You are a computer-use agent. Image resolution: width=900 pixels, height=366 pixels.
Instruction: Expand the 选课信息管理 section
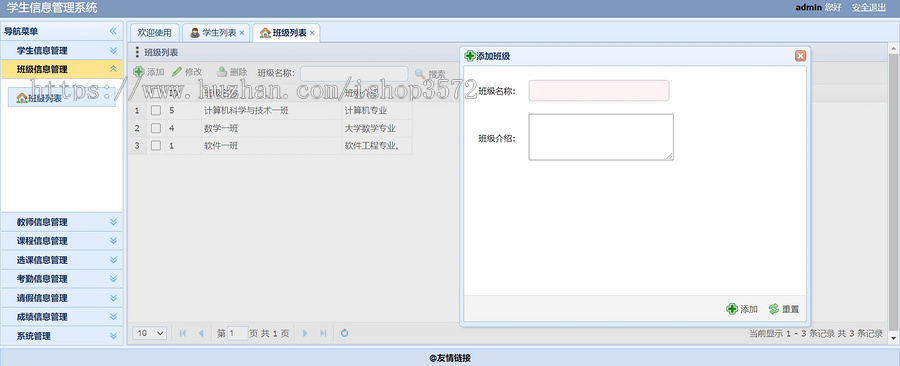point(113,260)
